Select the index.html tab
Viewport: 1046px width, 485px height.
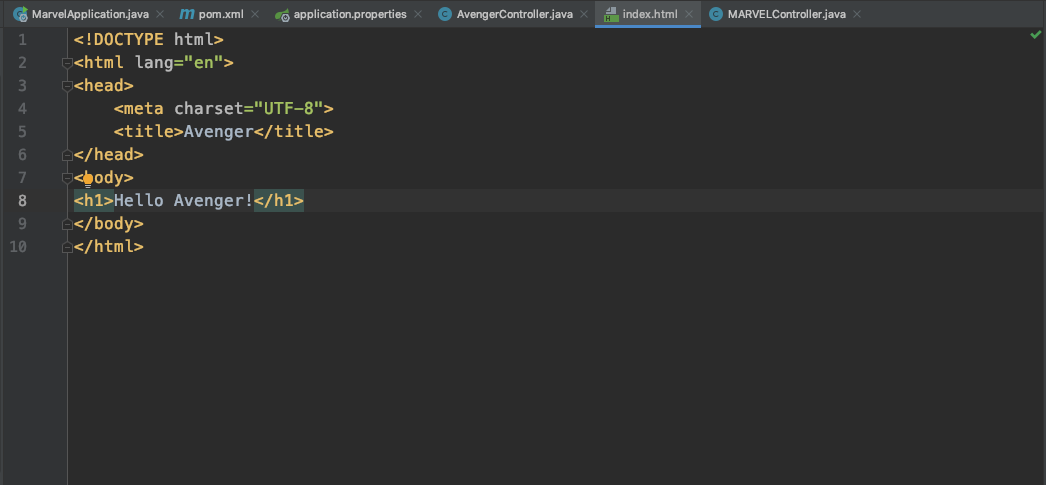[650, 14]
